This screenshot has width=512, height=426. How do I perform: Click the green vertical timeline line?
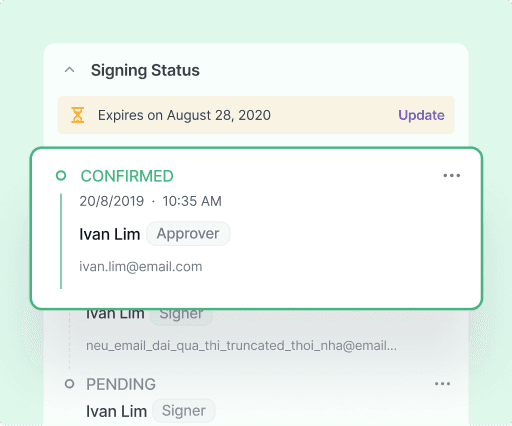[x=61, y=241]
